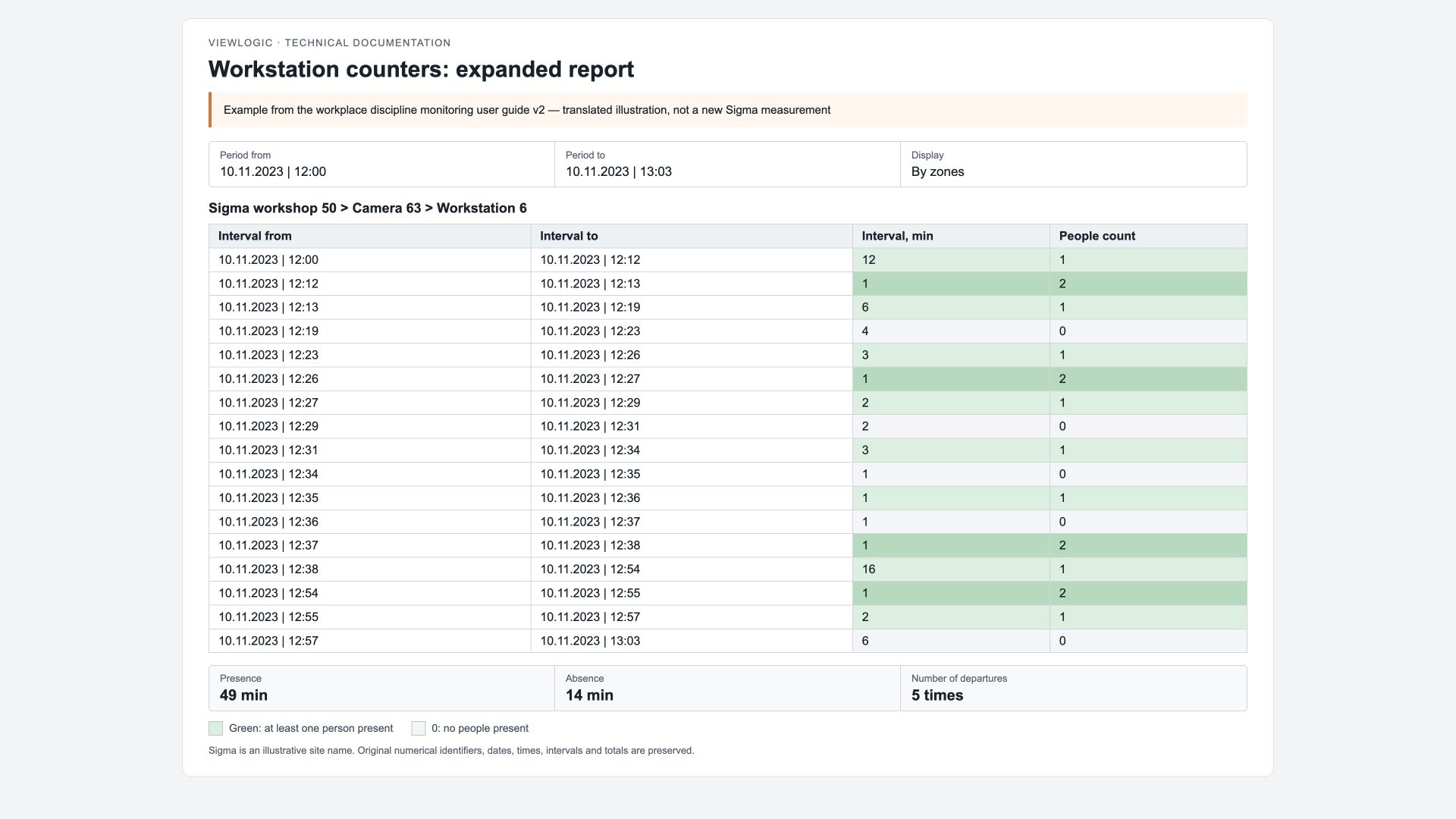1456x819 pixels.
Task: Click the Workstation counters: expanded report title
Action: pos(422,69)
